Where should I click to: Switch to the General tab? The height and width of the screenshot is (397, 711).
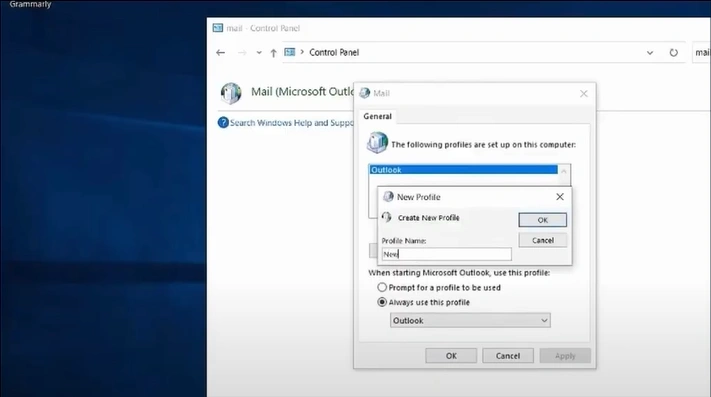coord(377,116)
